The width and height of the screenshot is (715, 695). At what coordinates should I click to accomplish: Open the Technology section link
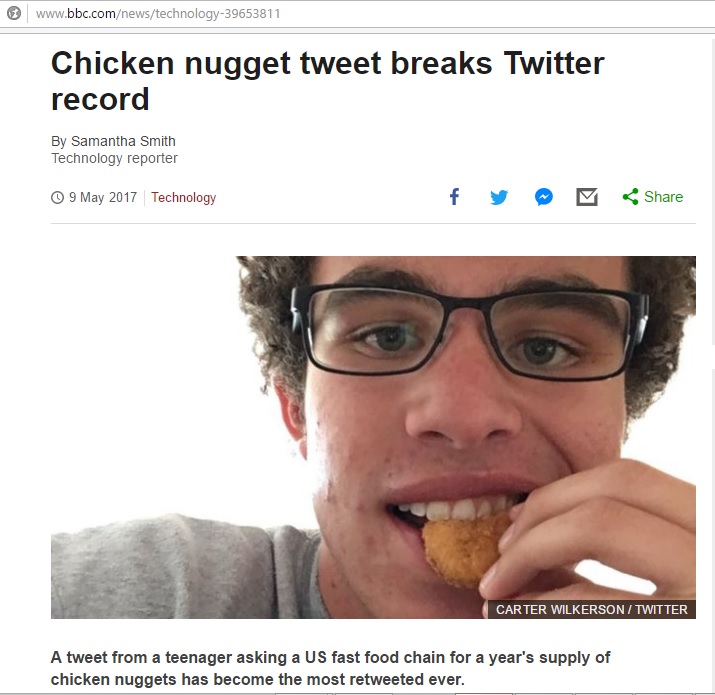click(x=183, y=197)
